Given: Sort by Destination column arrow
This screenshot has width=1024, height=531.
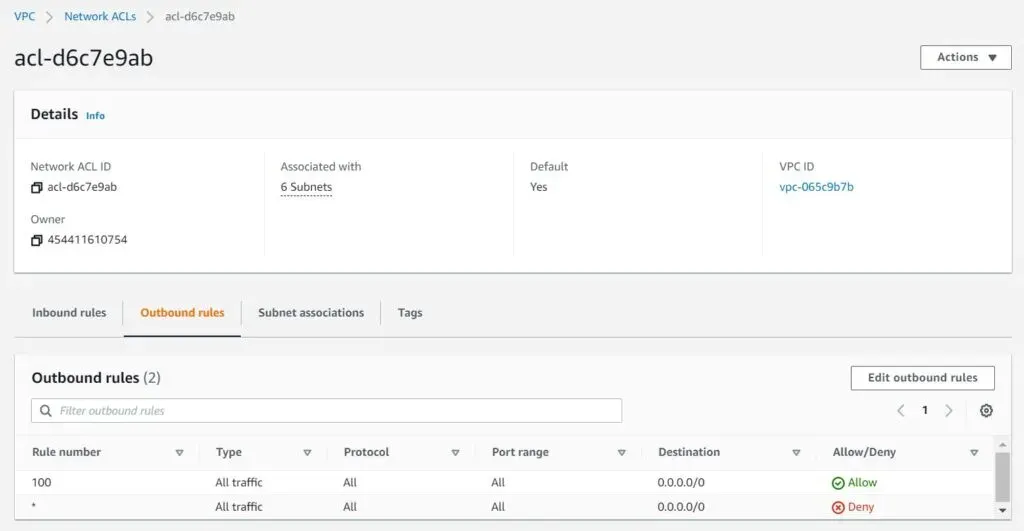Looking at the screenshot, I should tap(796, 453).
